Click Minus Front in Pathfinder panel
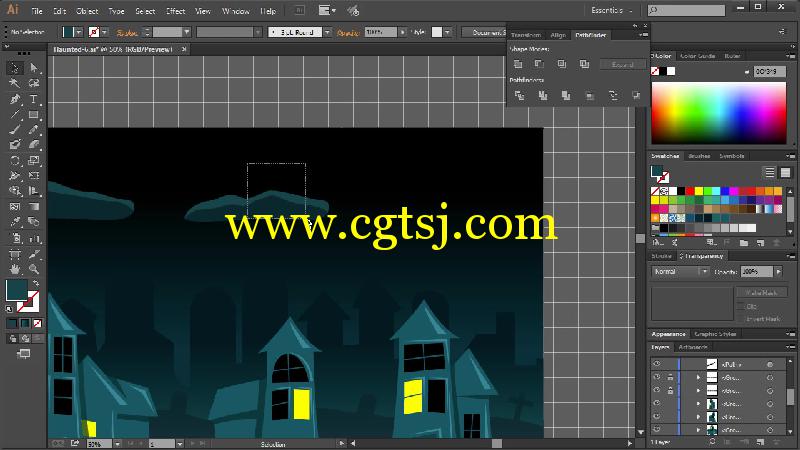The height and width of the screenshot is (450, 800). pyautogui.click(x=539, y=64)
